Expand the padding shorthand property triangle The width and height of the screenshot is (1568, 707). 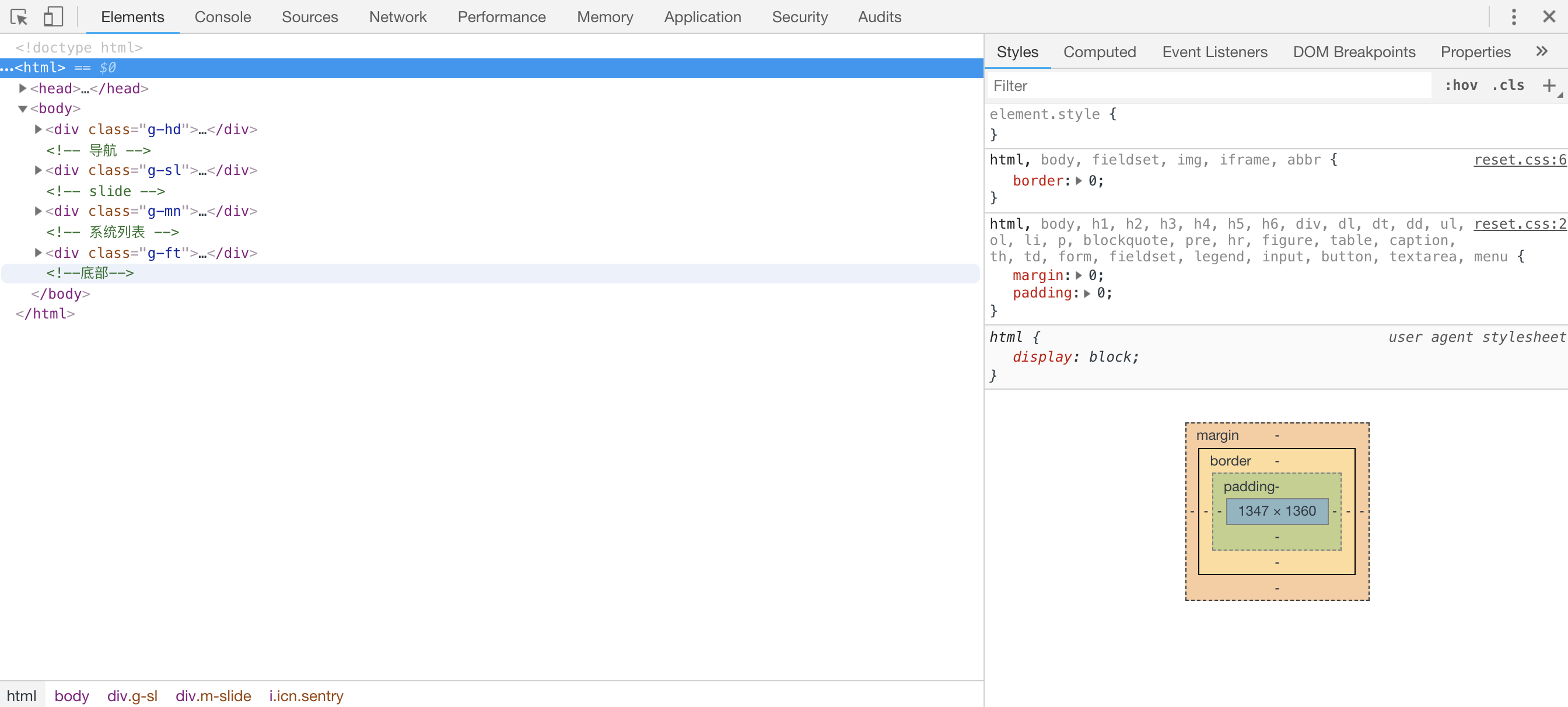click(1087, 293)
